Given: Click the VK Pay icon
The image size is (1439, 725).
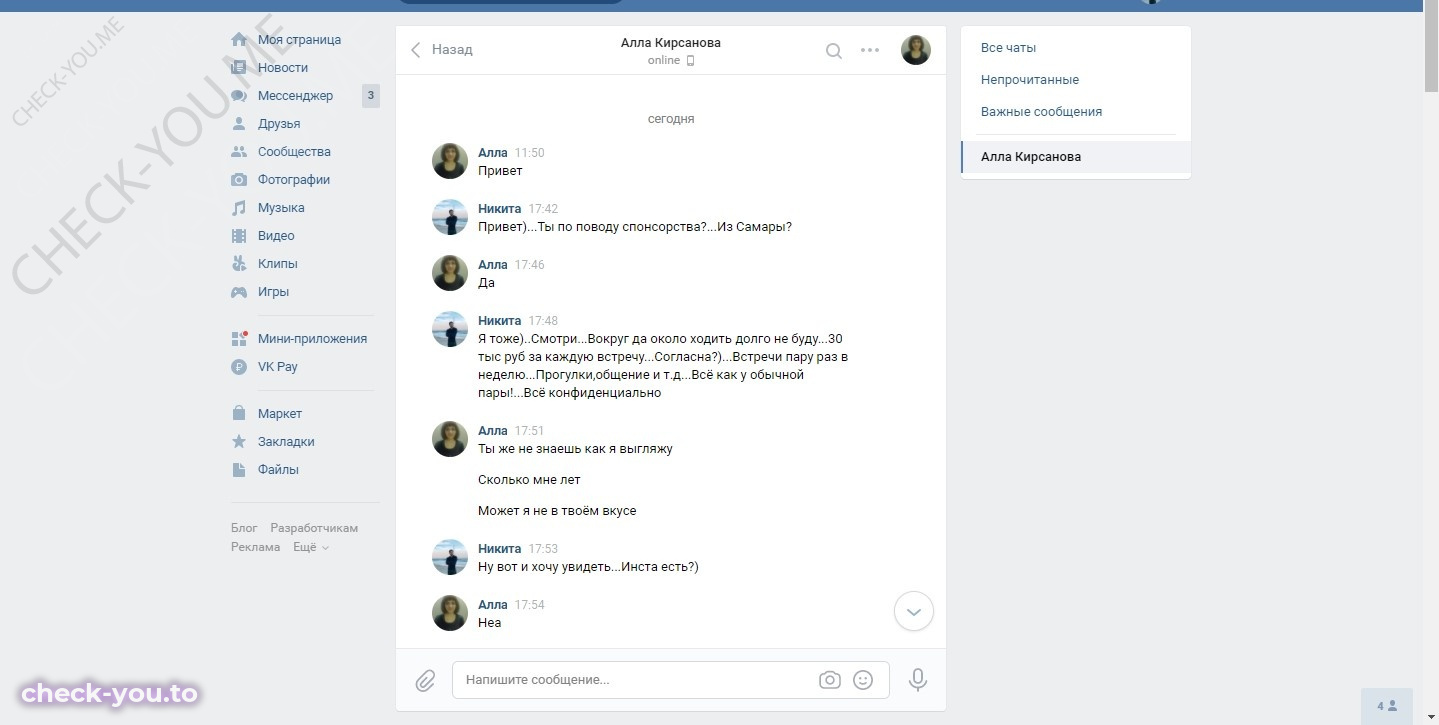Looking at the screenshot, I should 239,367.
